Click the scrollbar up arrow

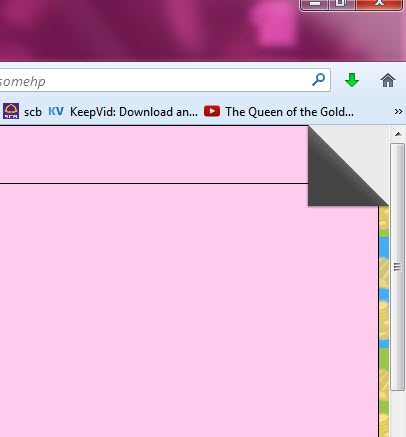tap(398, 134)
